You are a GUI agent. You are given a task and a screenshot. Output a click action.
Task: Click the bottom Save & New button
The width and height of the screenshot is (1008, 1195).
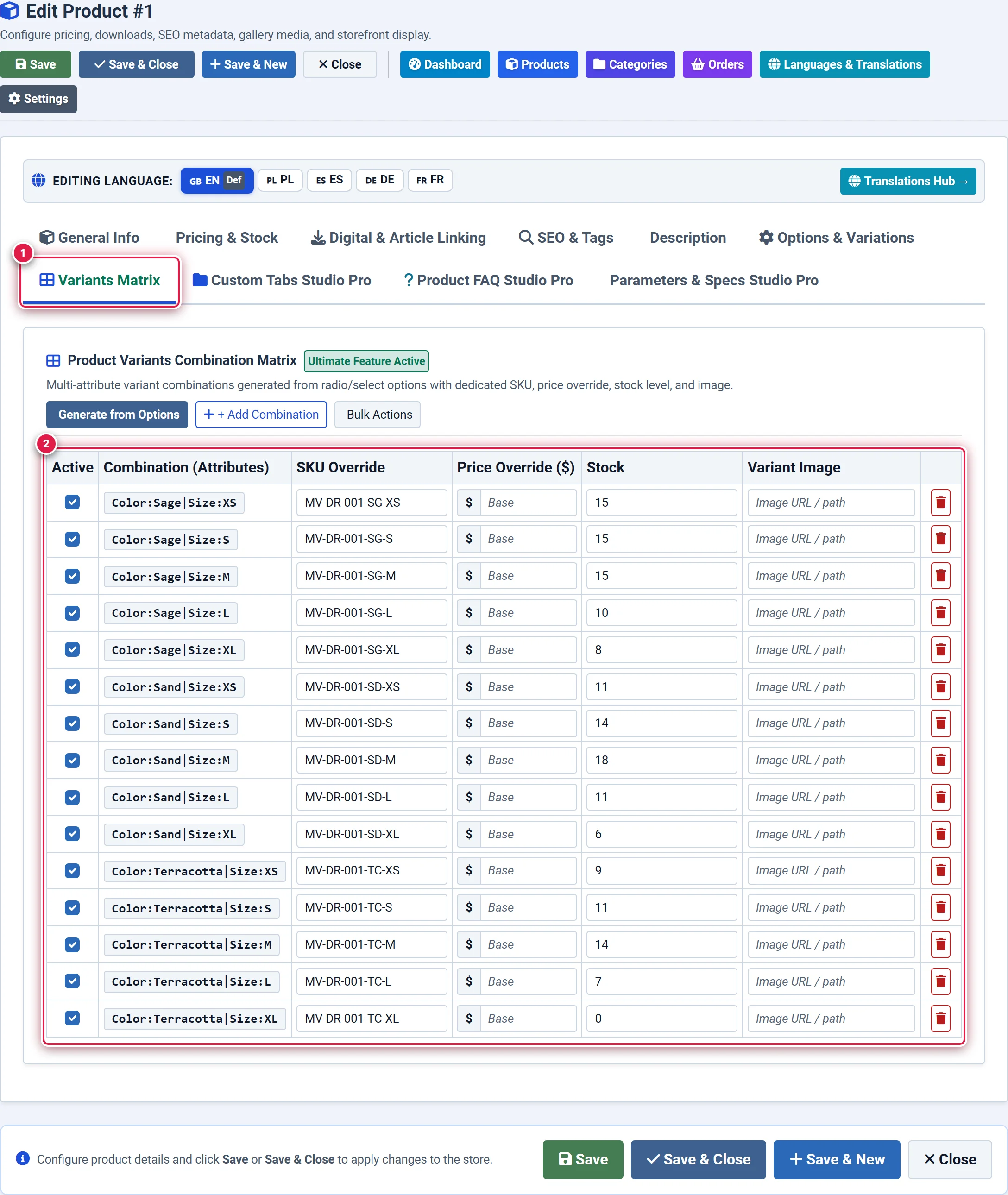(837, 1160)
